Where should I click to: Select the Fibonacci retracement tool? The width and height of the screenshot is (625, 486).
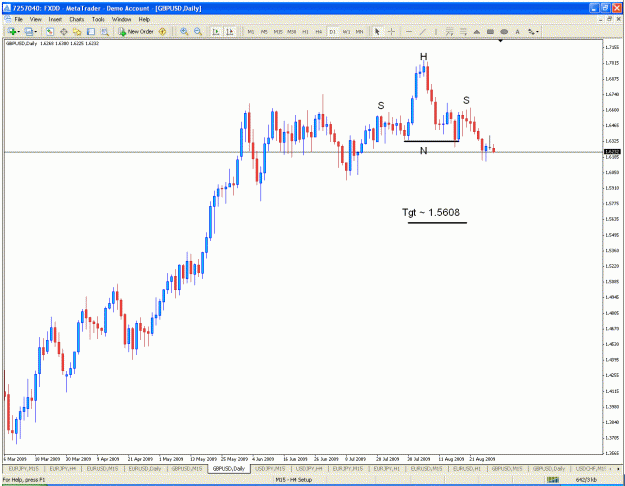[463, 31]
